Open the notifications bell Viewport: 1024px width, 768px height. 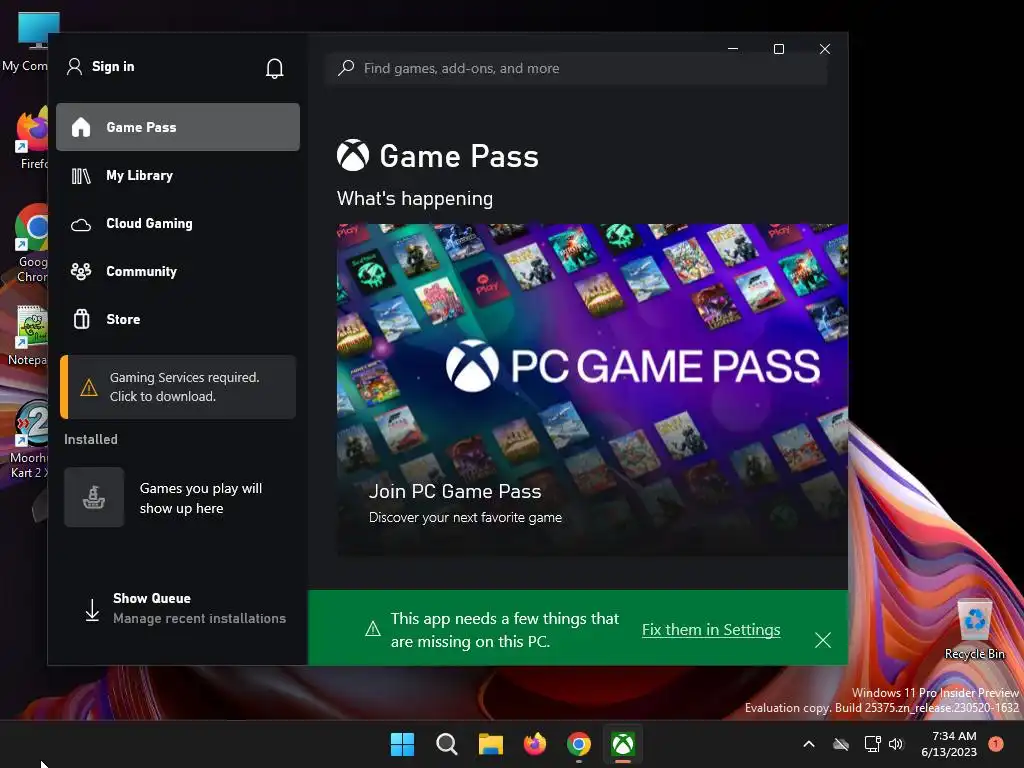click(x=274, y=68)
